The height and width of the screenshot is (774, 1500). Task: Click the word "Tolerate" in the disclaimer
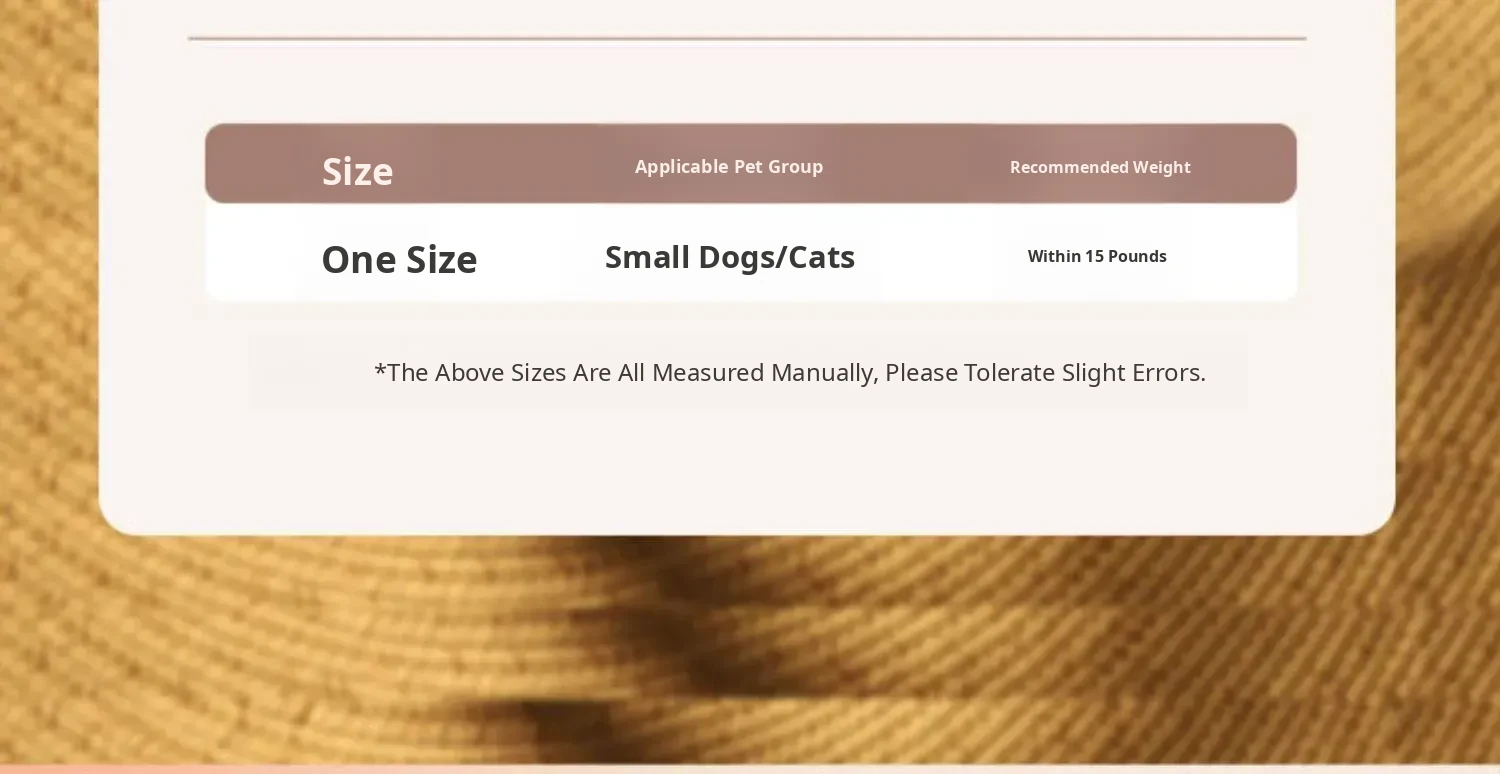click(1009, 372)
